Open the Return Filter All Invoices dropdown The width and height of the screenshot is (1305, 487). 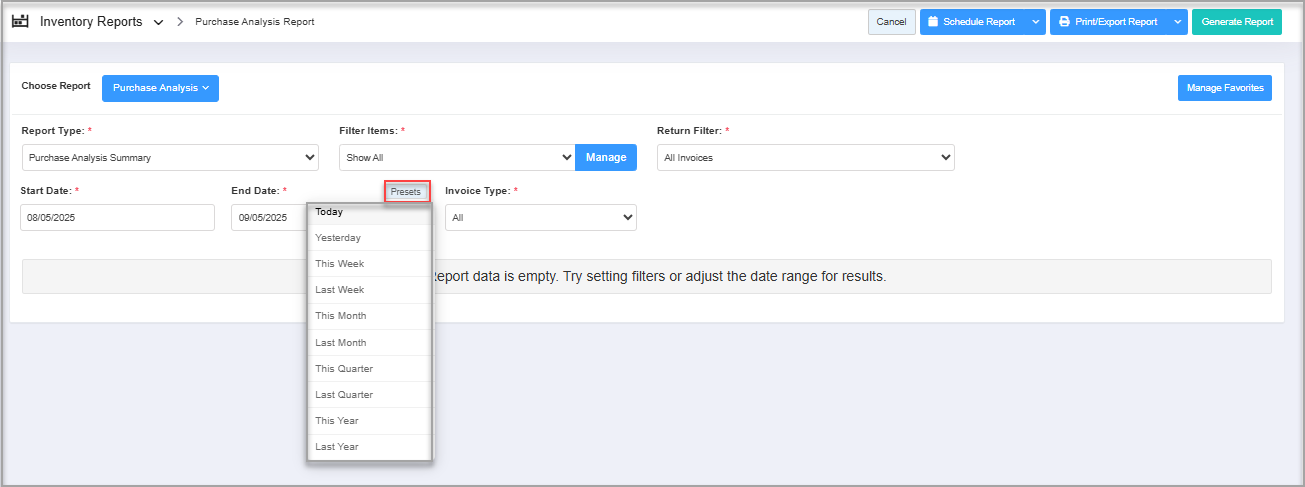[x=805, y=157]
